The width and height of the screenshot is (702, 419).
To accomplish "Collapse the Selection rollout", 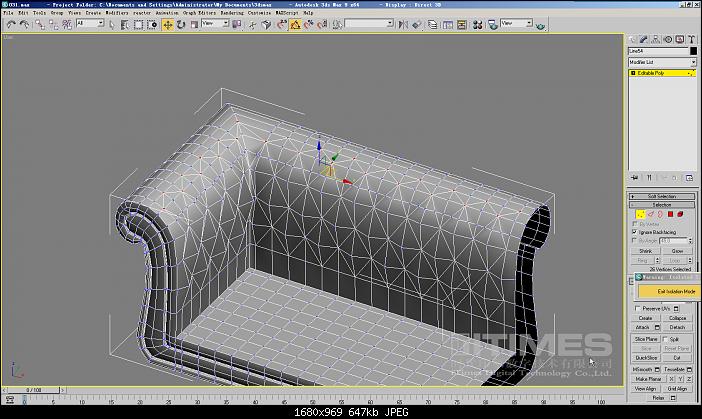I will [662, 205].
